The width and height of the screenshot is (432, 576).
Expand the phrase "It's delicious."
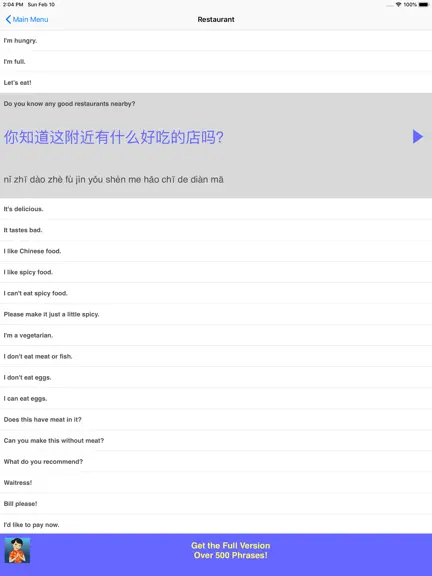(216, 209)
